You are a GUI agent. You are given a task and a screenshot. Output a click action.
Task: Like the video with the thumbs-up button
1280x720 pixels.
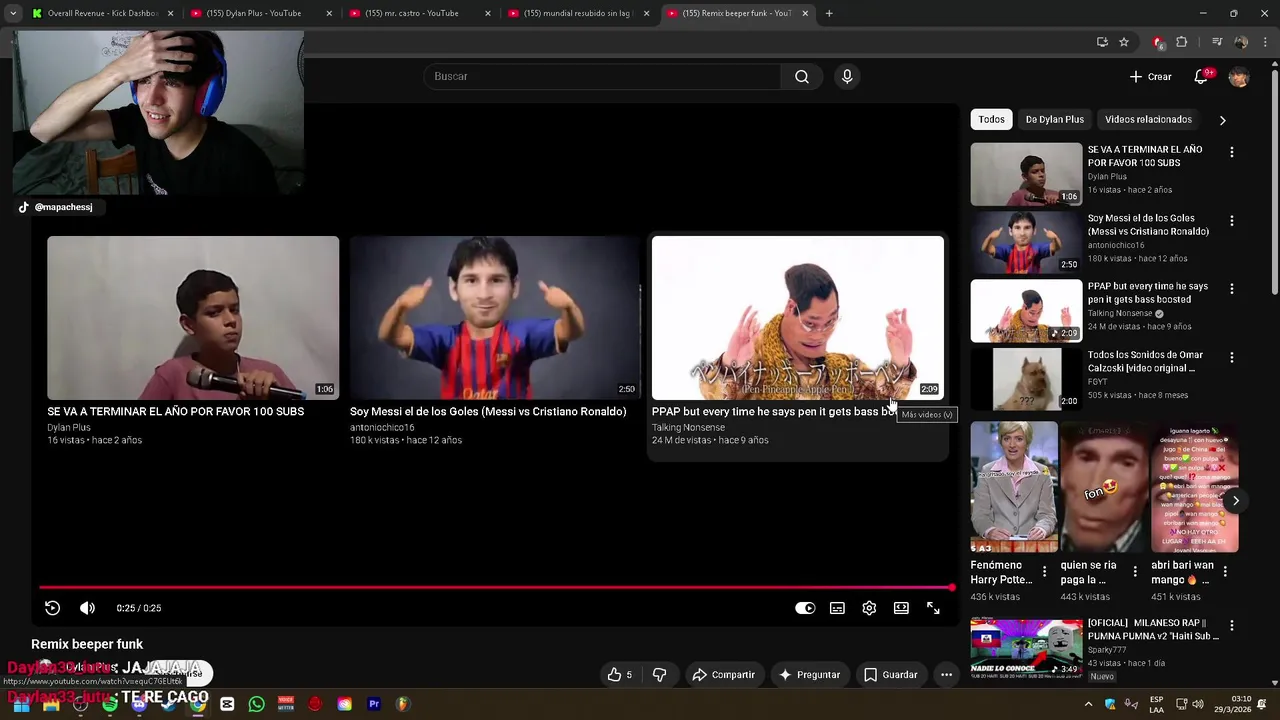pyautogui.click(x=620, y=675)
